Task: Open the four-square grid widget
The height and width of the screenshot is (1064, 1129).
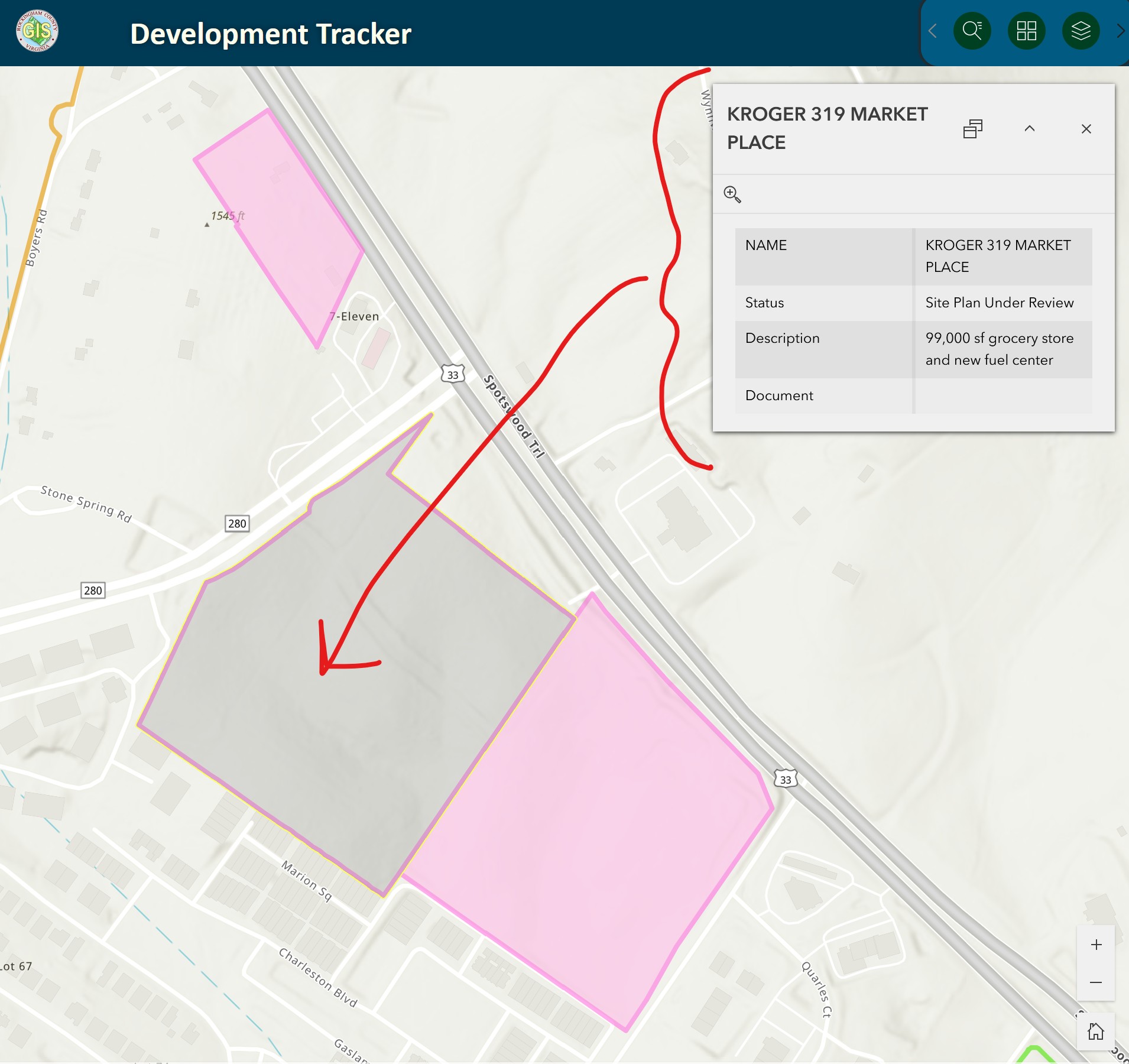Action: pos(1026,31)
